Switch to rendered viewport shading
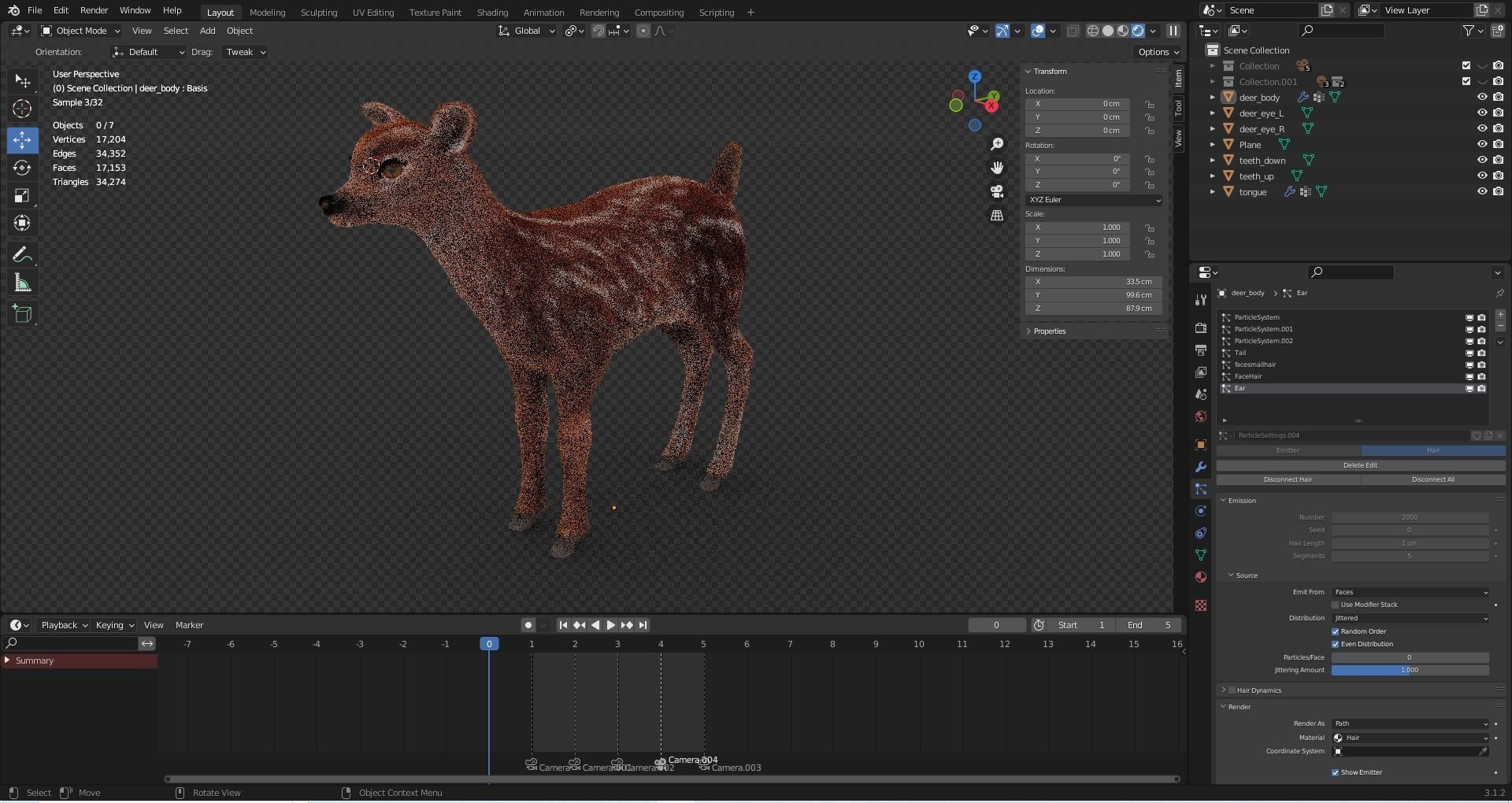This screenshot has height=803, width=1512. pyautogui.click(x=1138, y=31)
